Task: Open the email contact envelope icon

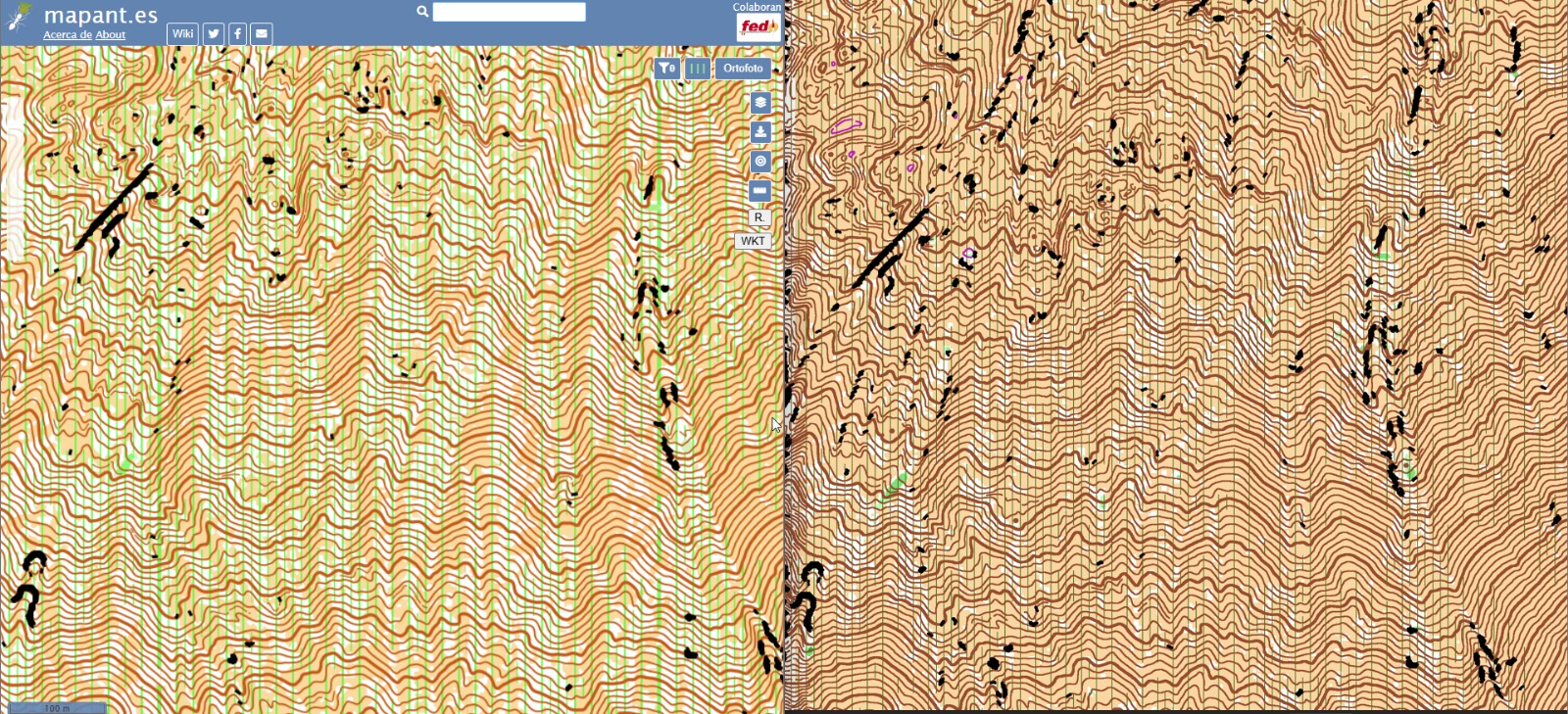Action: (262, 33)
